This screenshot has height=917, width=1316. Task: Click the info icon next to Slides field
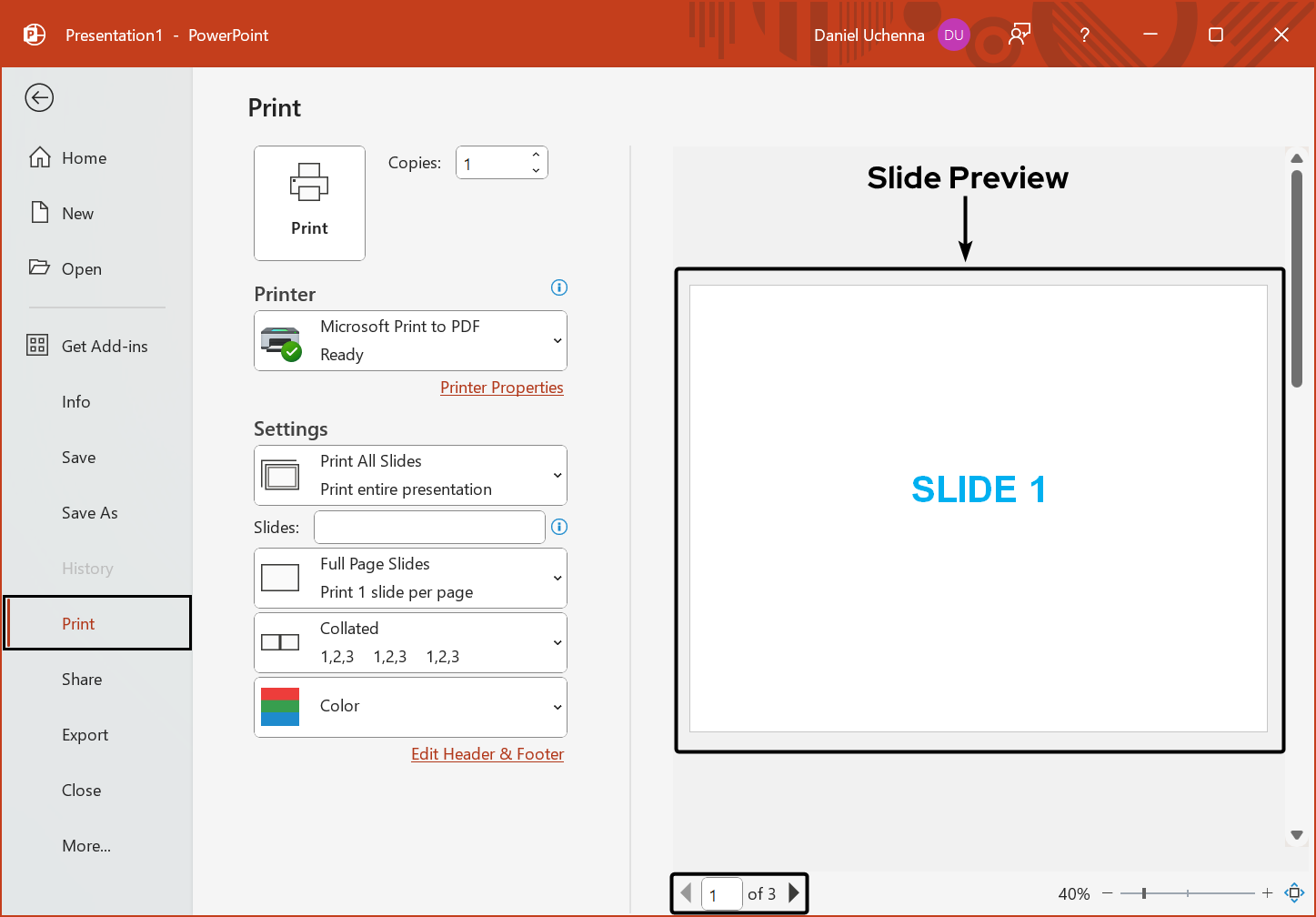click(x=559, y=527)
